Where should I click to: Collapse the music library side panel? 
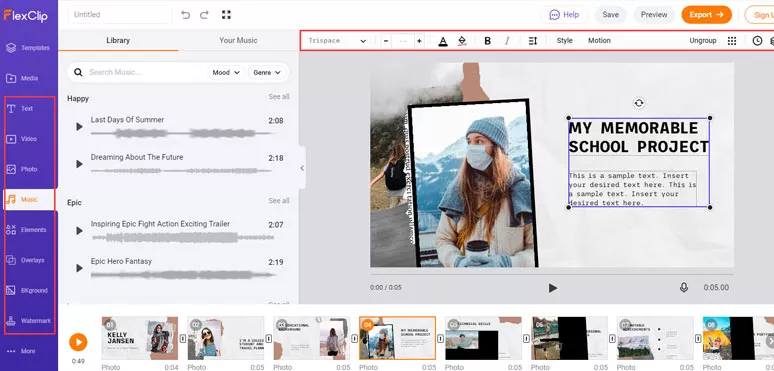(302, 168)
